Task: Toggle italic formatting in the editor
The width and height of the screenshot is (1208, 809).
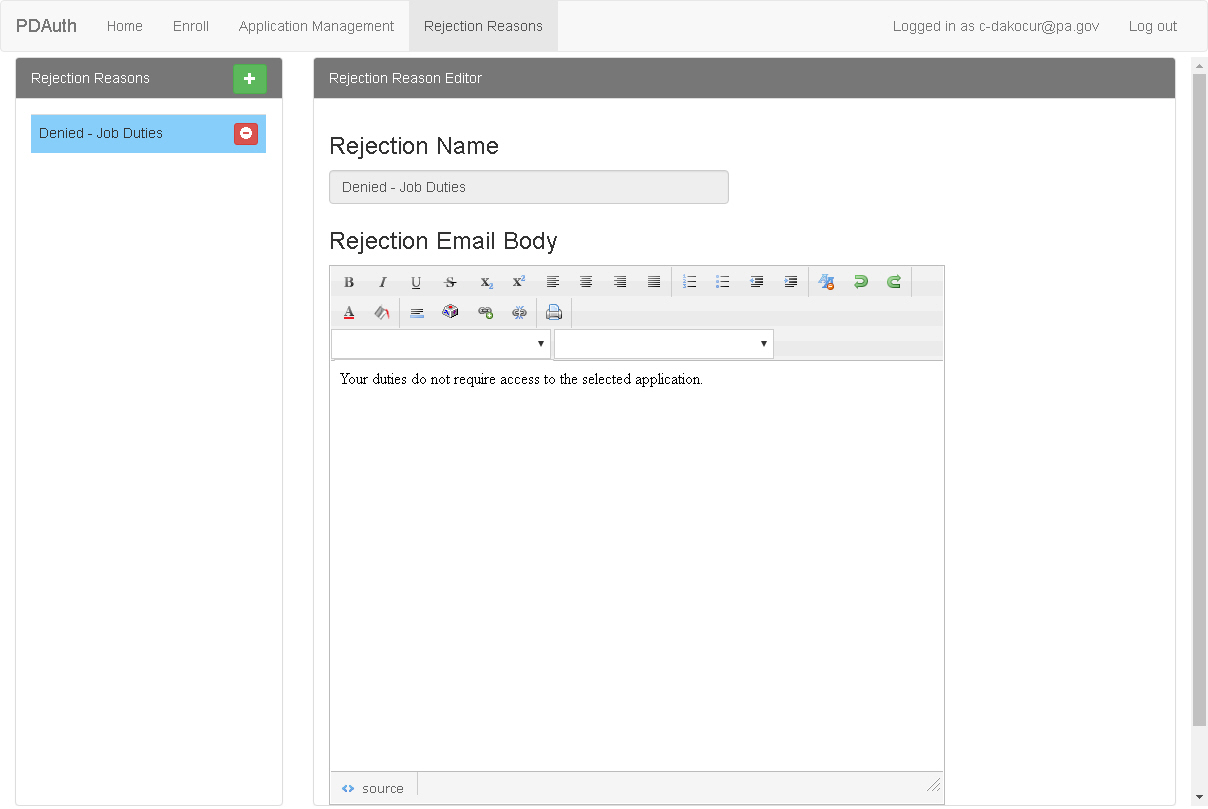Action: coord(382,282)
